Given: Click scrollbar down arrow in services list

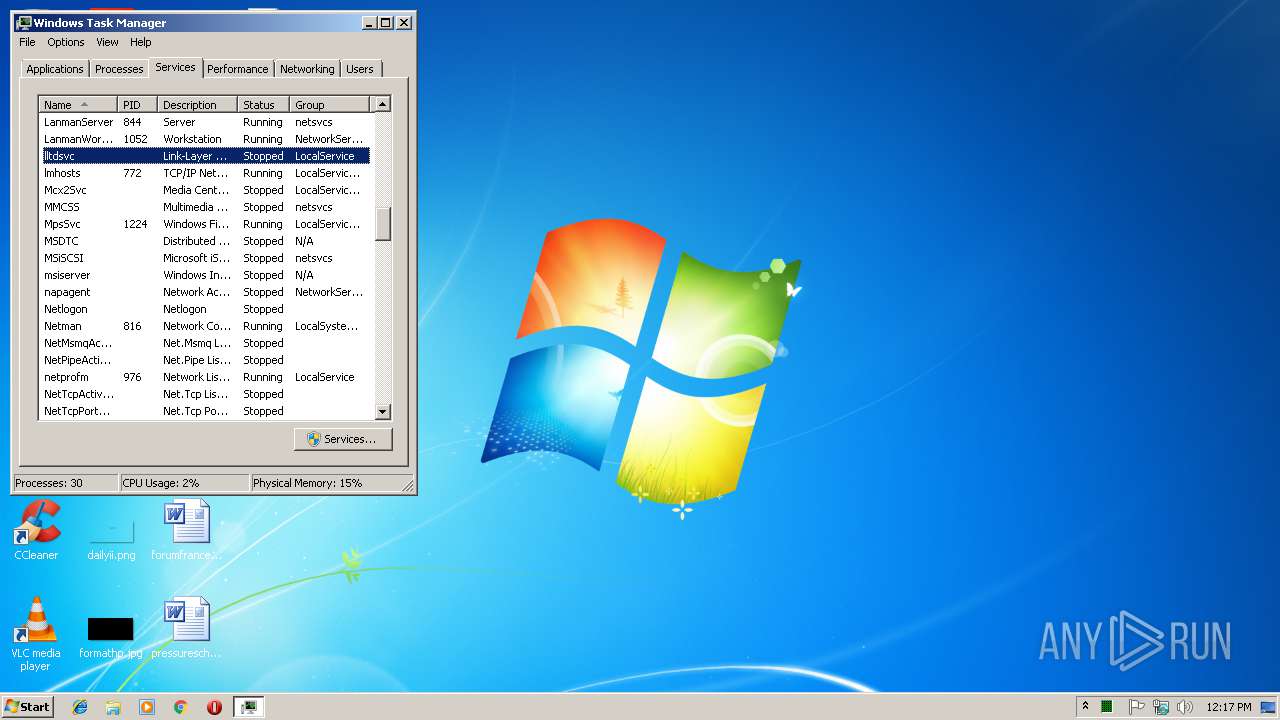Looking at the screenshot, I should point(382,411).
